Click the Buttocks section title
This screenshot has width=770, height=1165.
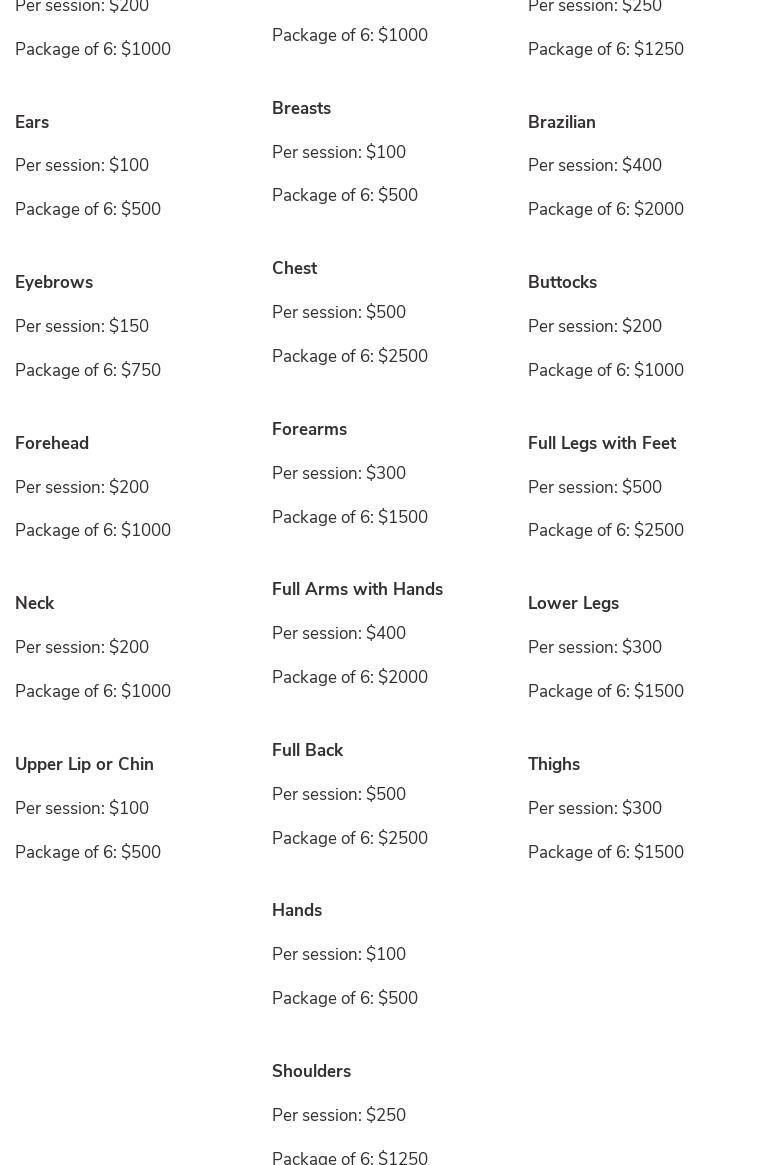pyautogui.click(x=562, y=282)
